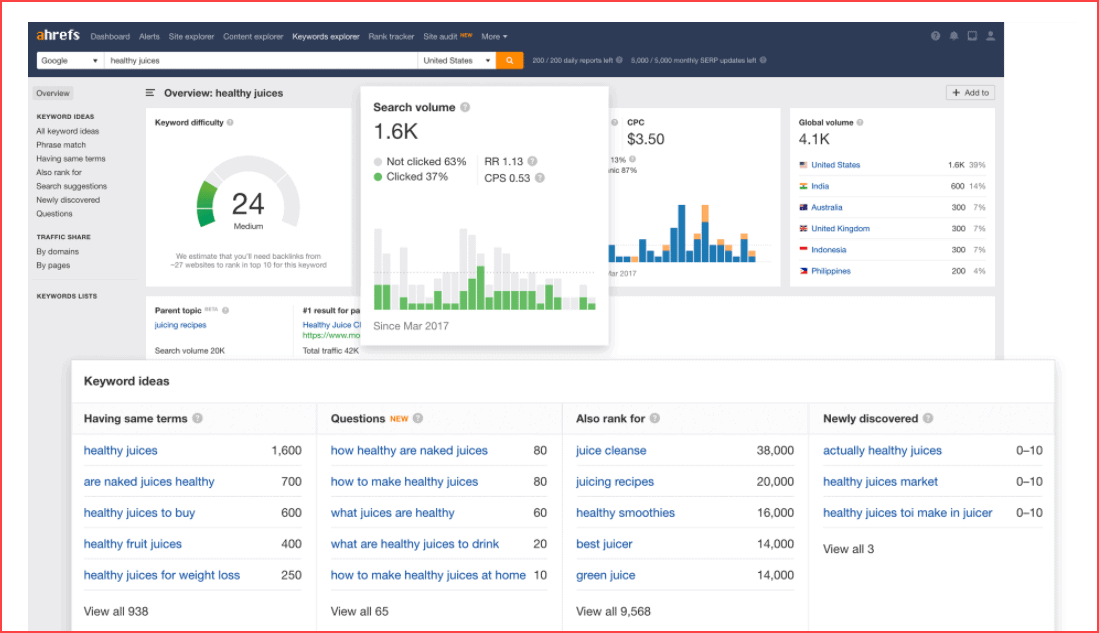This screenshot has width=1099, height=633.
Task: Select Phrase match in the sidebar
Action: point(61,145)
